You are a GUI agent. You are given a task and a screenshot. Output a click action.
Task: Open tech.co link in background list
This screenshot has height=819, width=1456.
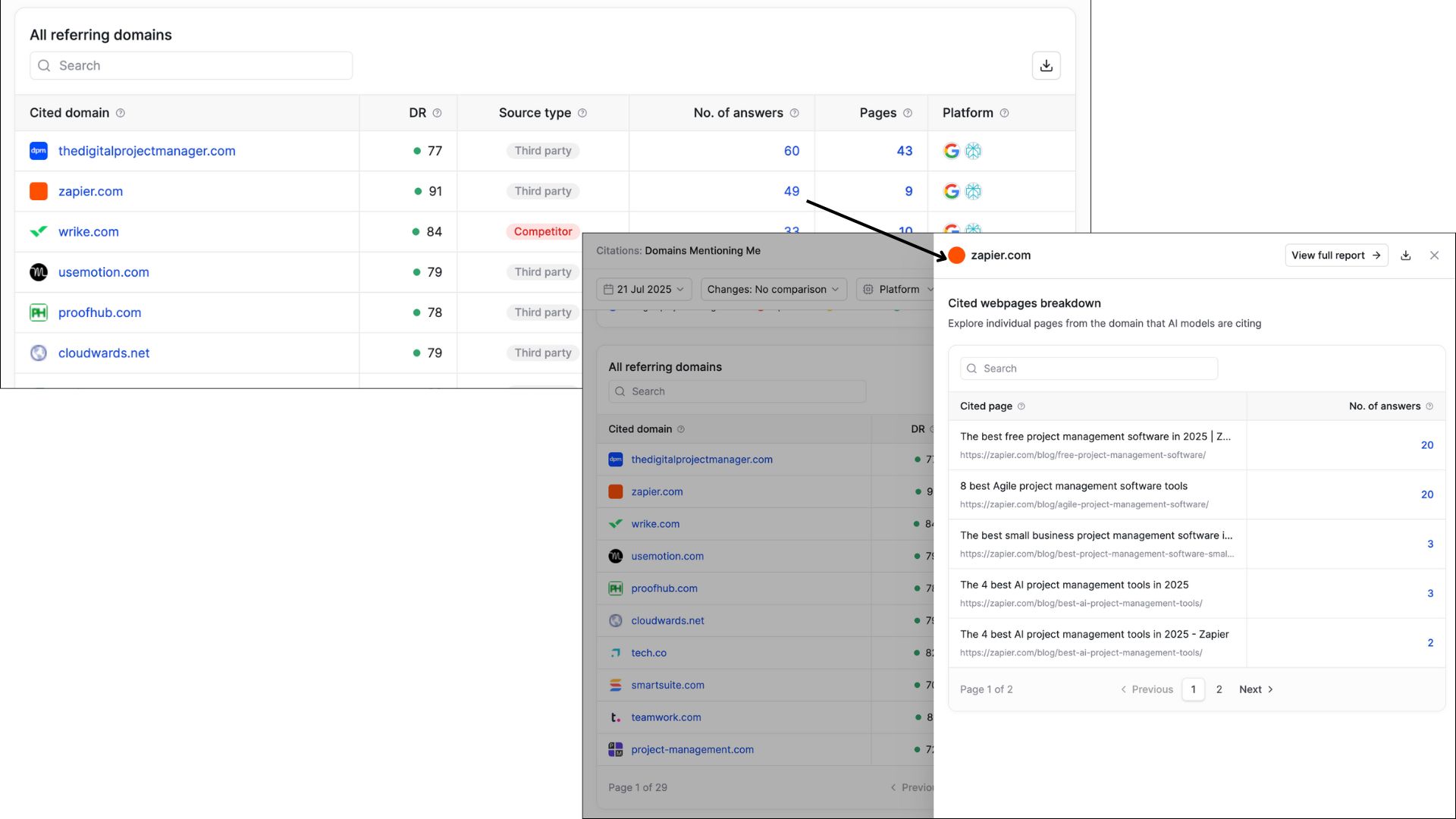coord(649,653)
